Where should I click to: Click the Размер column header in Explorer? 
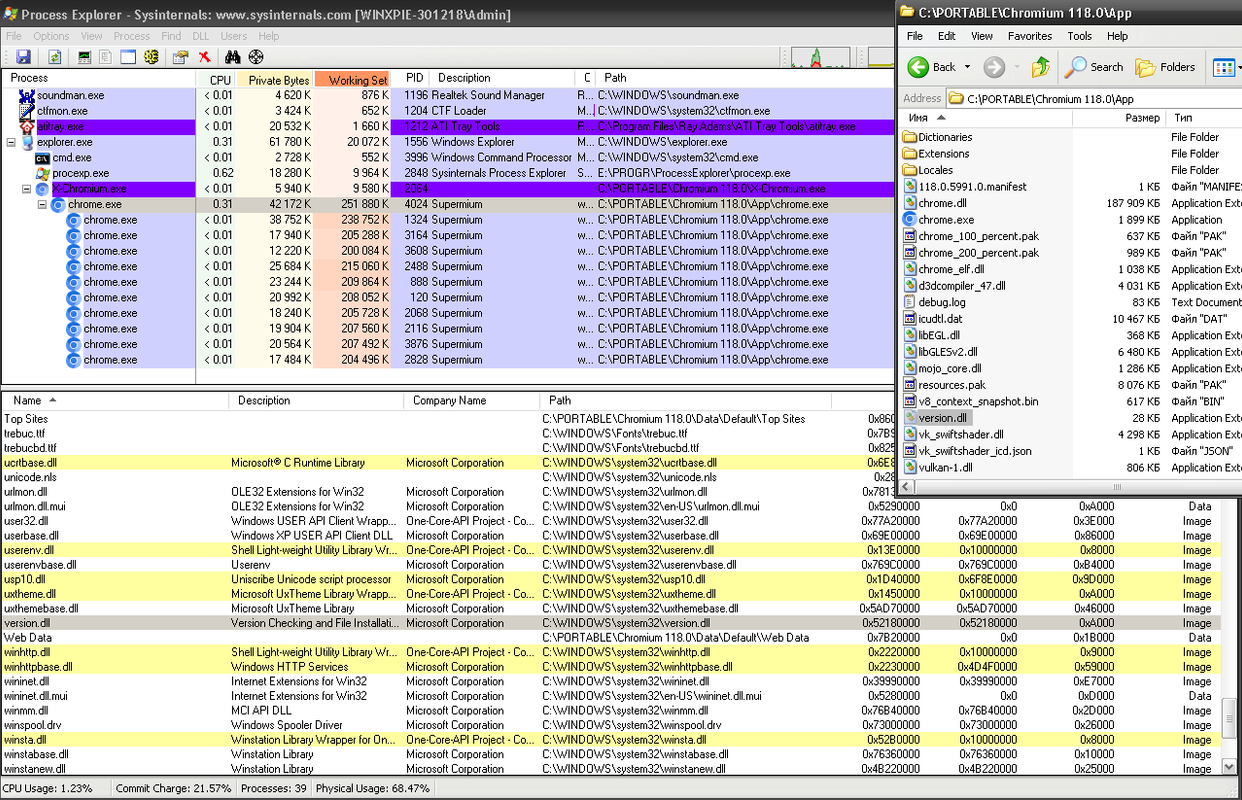coord(1118,118)
